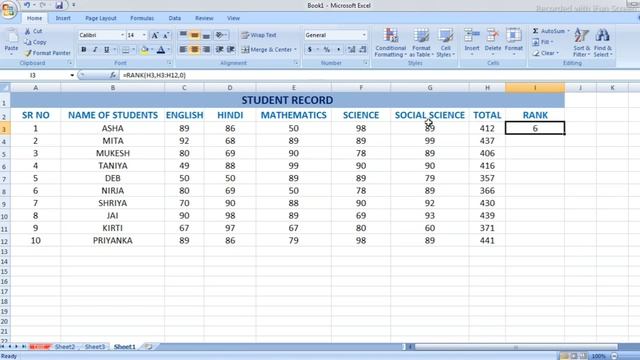Image resolution: width=640 pixels, height=360 pixels.
Task: Open Find & Select menu
Action: click(x=602, y=42)
